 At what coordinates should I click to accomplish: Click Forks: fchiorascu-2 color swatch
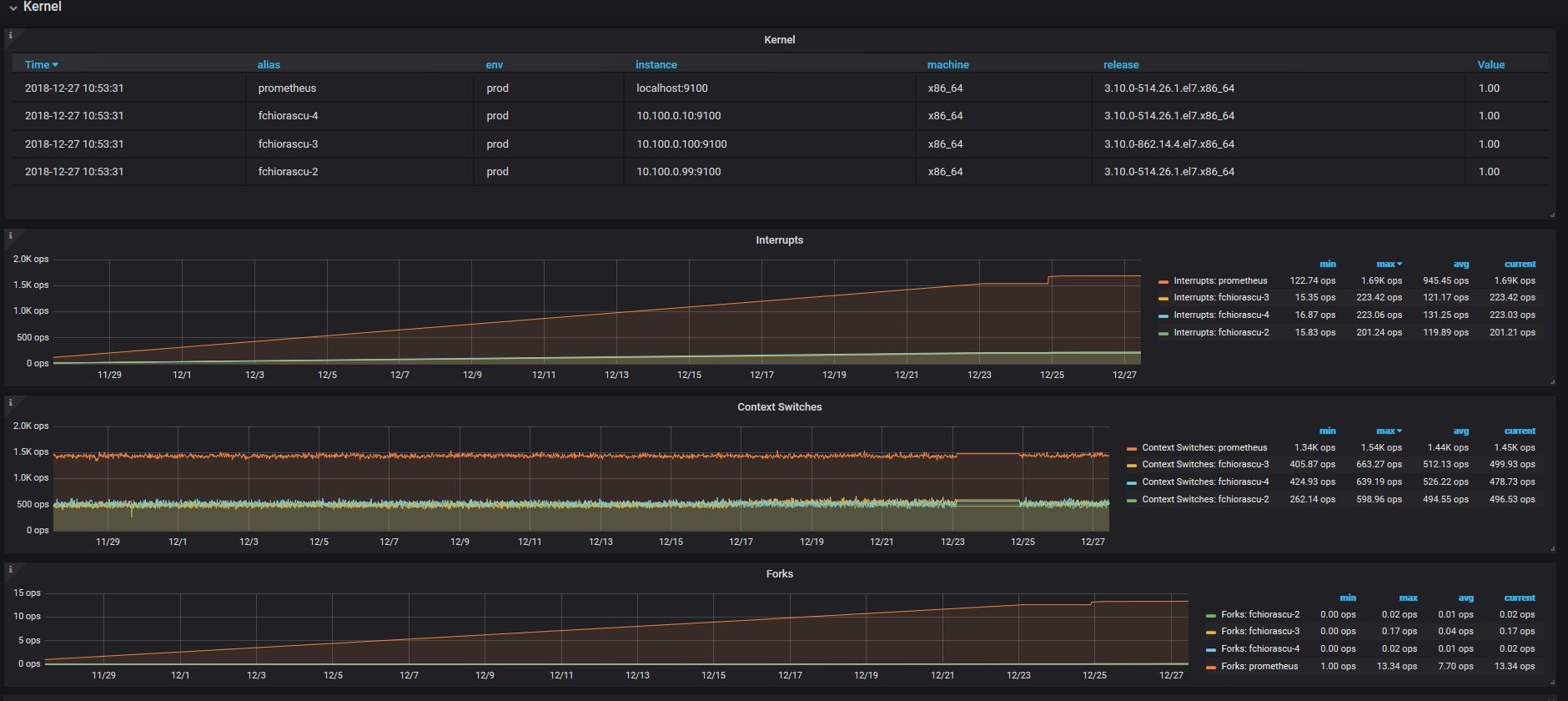click(1211, 616)
